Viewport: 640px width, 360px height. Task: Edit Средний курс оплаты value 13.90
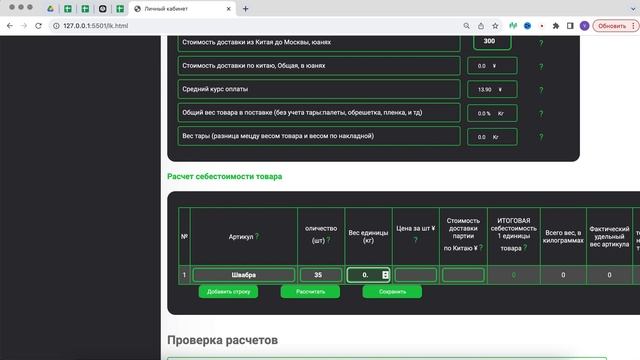pyautogui.click(x=492, y=89)
